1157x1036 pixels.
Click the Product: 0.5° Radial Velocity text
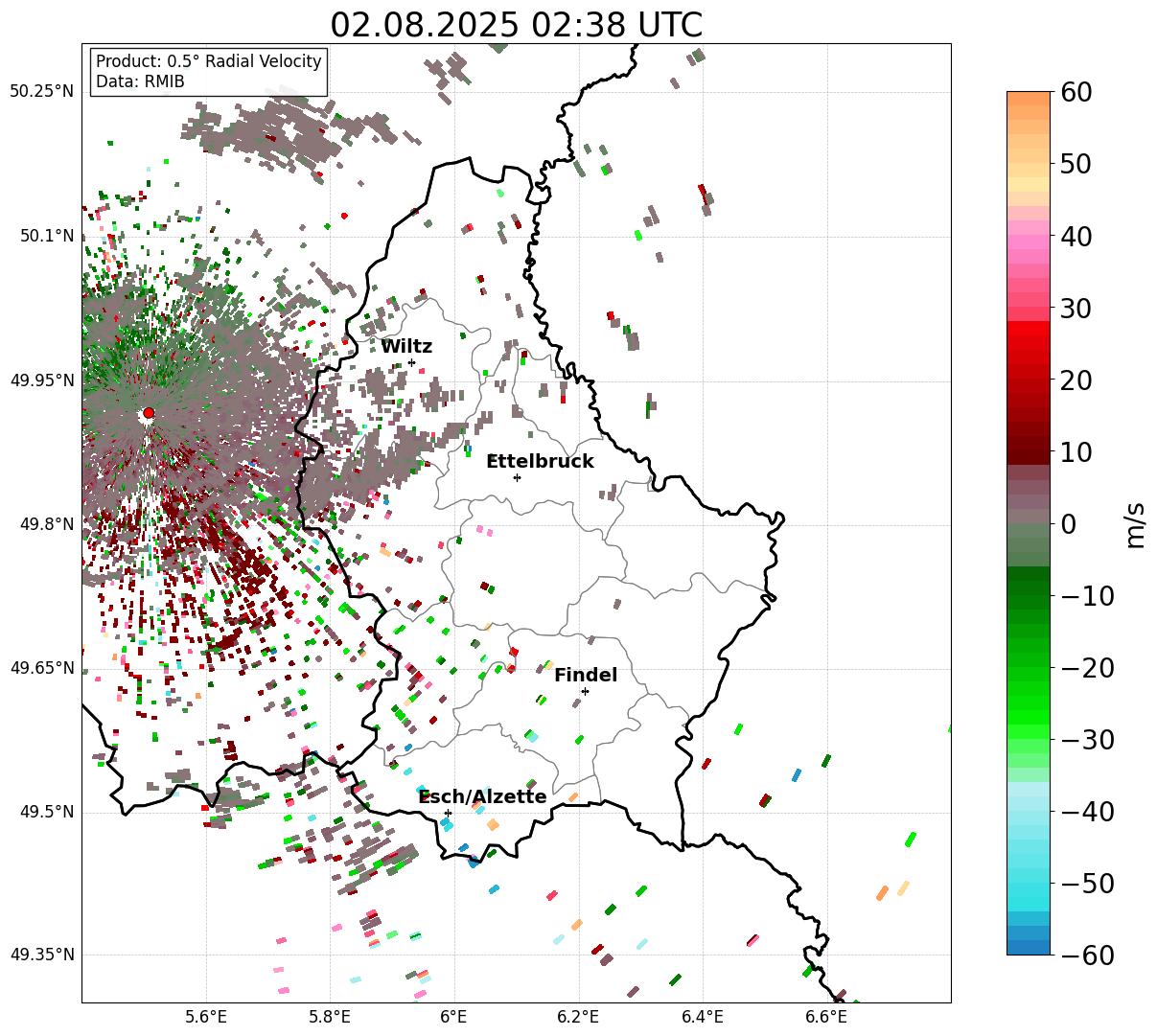[x=209, y=61]
